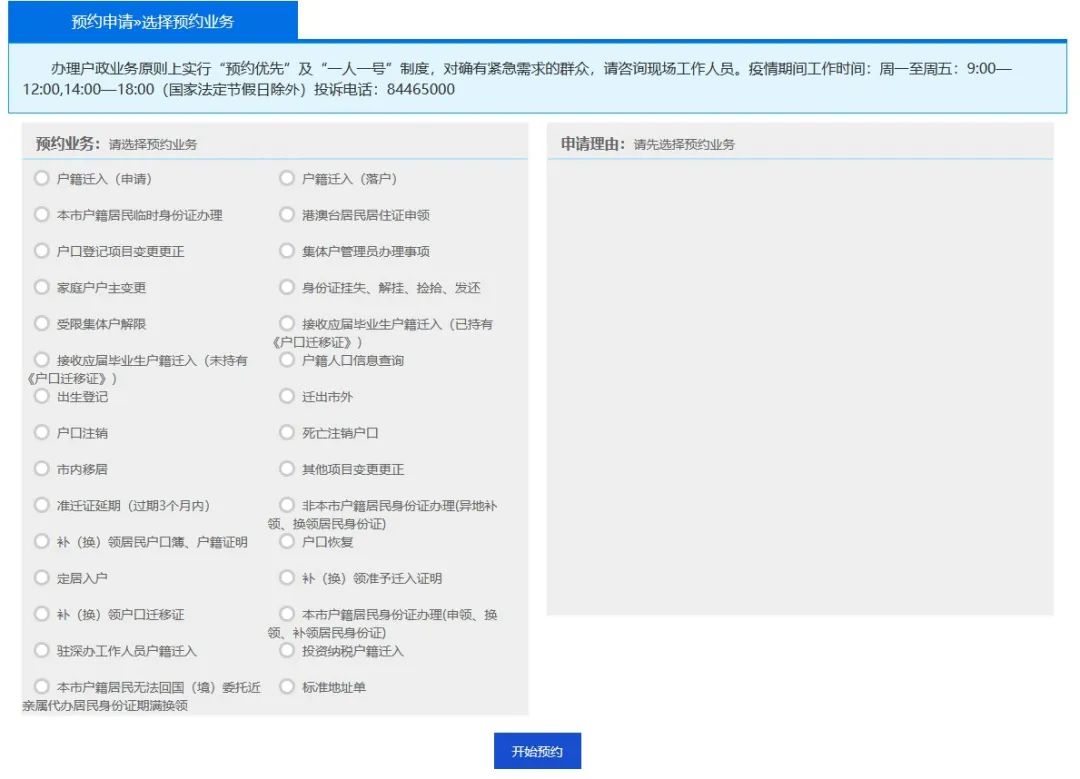Pick 补（换）领准予迁入证明 option
1080x779 pixels.
coord(287,578)
